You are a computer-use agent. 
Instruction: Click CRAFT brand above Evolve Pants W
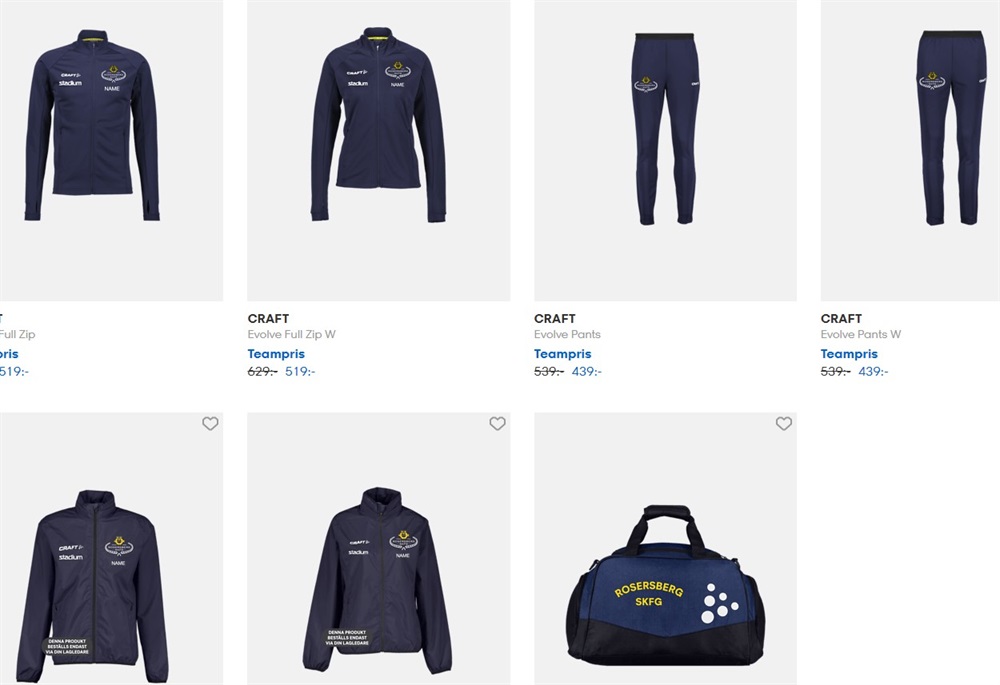(841, 318)
